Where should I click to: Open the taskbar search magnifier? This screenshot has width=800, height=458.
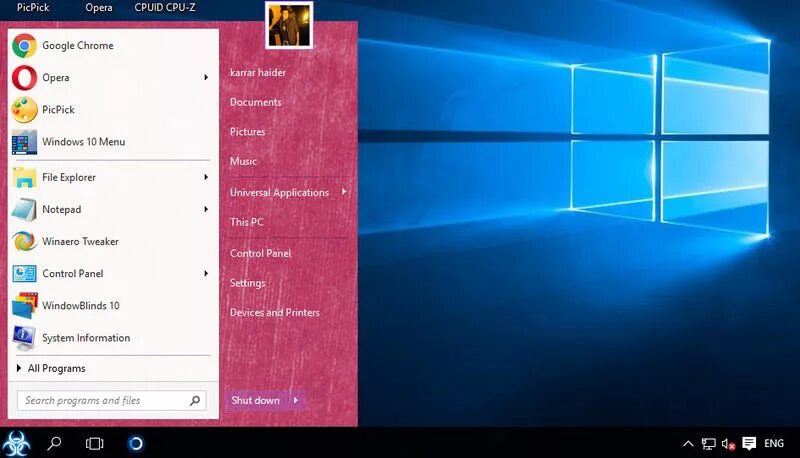click(54, 443)
